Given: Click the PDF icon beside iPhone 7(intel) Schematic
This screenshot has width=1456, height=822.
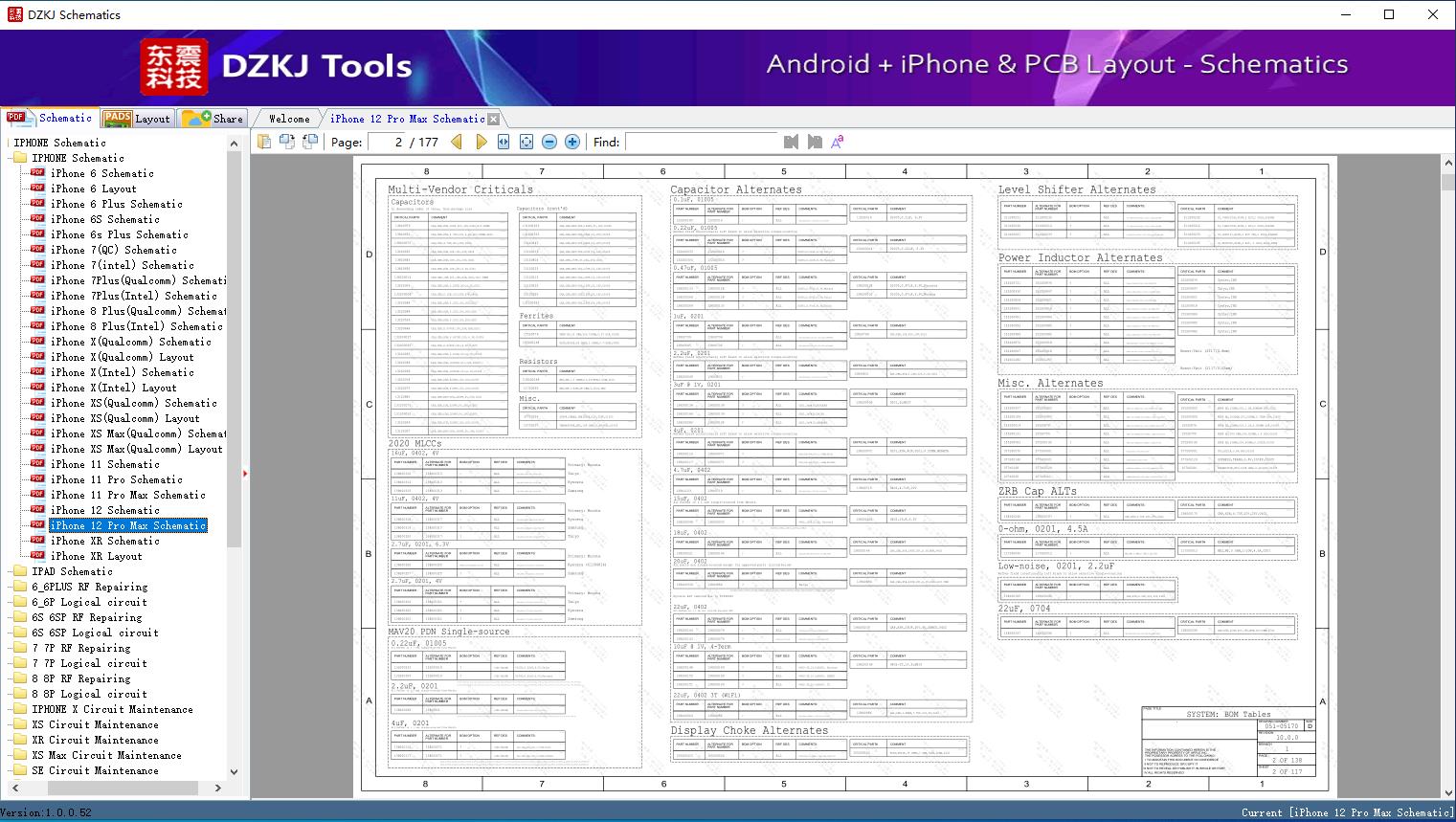Looking at the screenshot, I should [37, 265].
